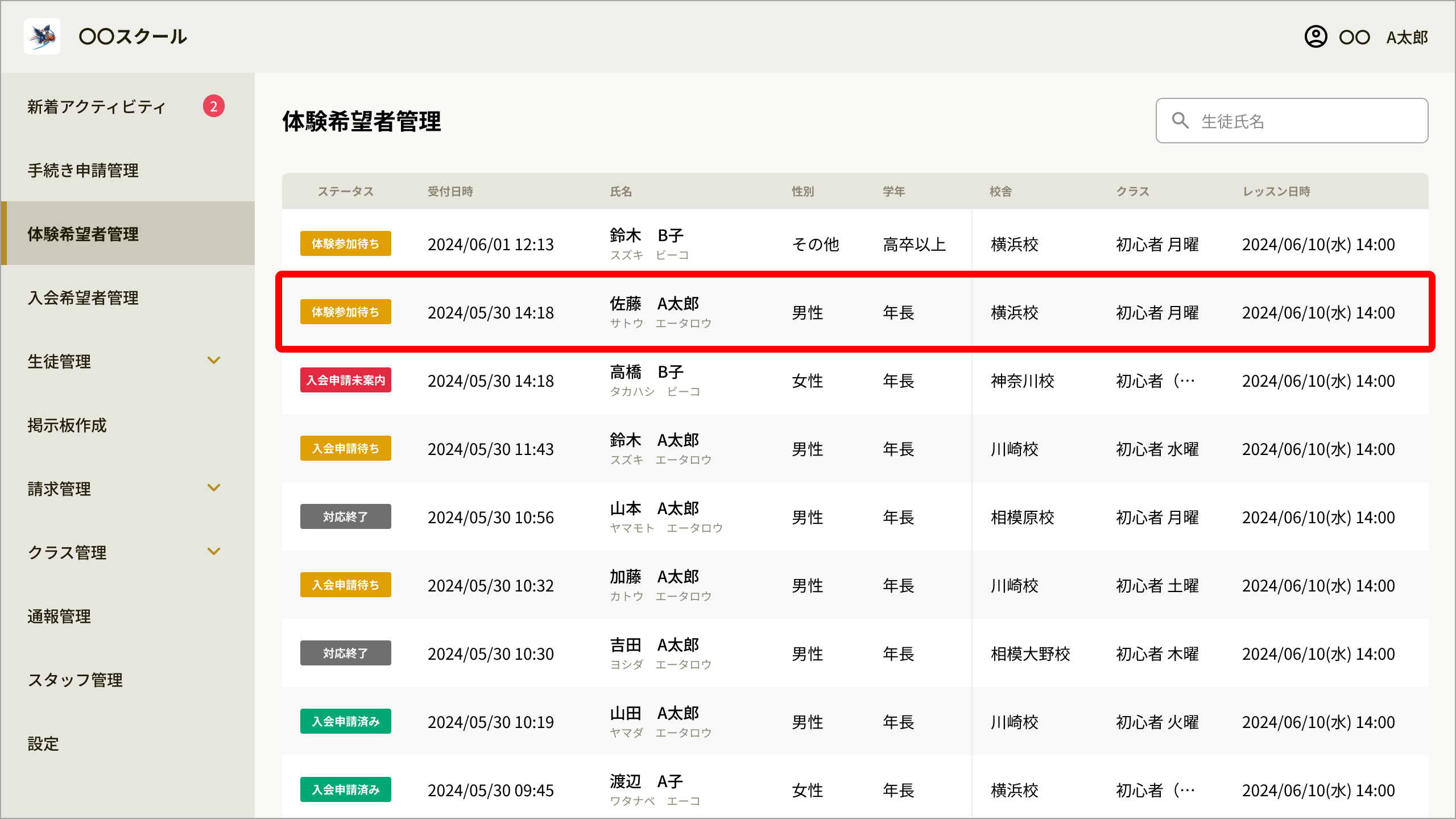Viewport: 1456px width, 819px height.
Task: Expand the 生徒管理 menu chevron
Action: pyautogui.click(x=214, y=360)
